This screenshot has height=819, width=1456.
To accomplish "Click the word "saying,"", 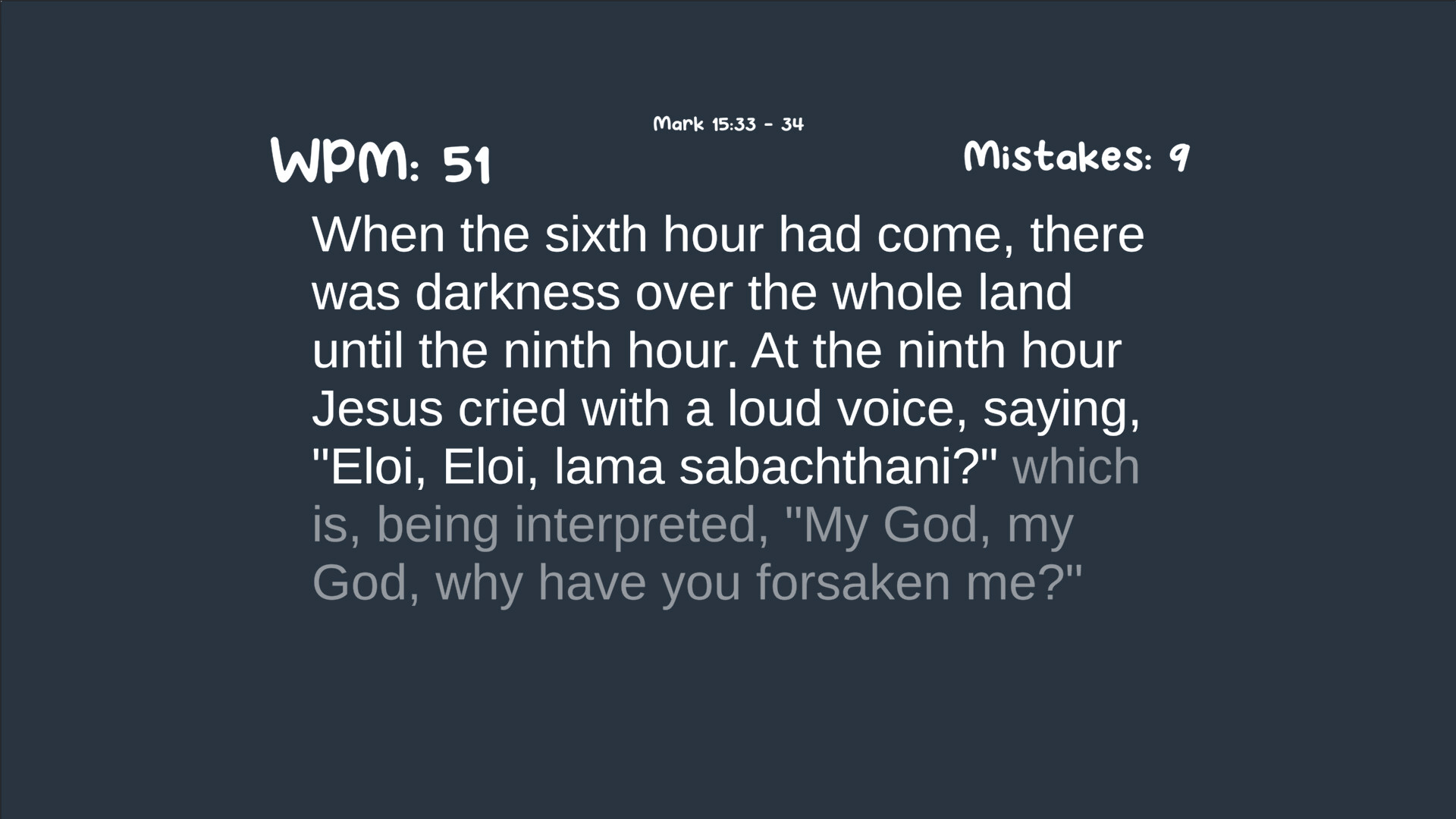I will (1061, 410).
